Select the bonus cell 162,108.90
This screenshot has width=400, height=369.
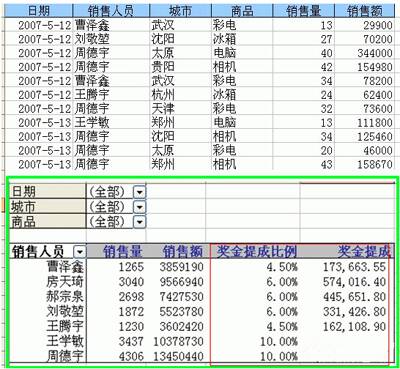[354, 326]
